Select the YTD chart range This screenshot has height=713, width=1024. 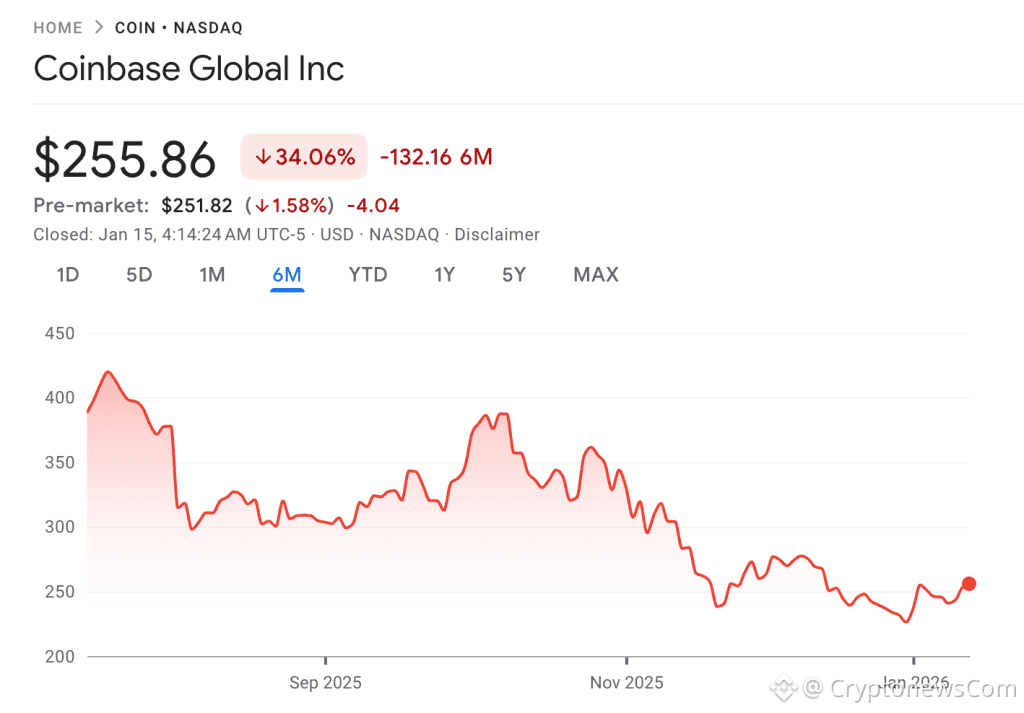tap(367, 274)
